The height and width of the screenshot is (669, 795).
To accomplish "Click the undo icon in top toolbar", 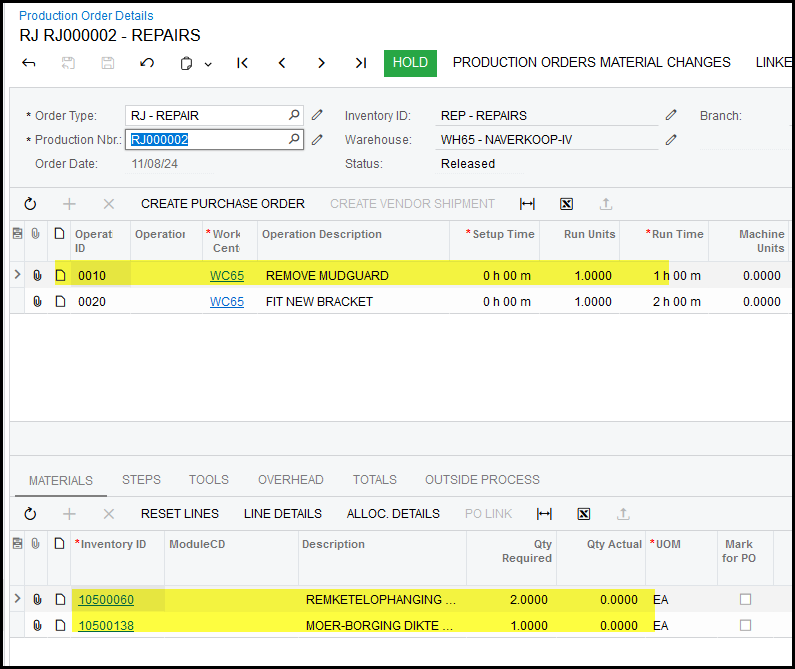I will (147, 63).
